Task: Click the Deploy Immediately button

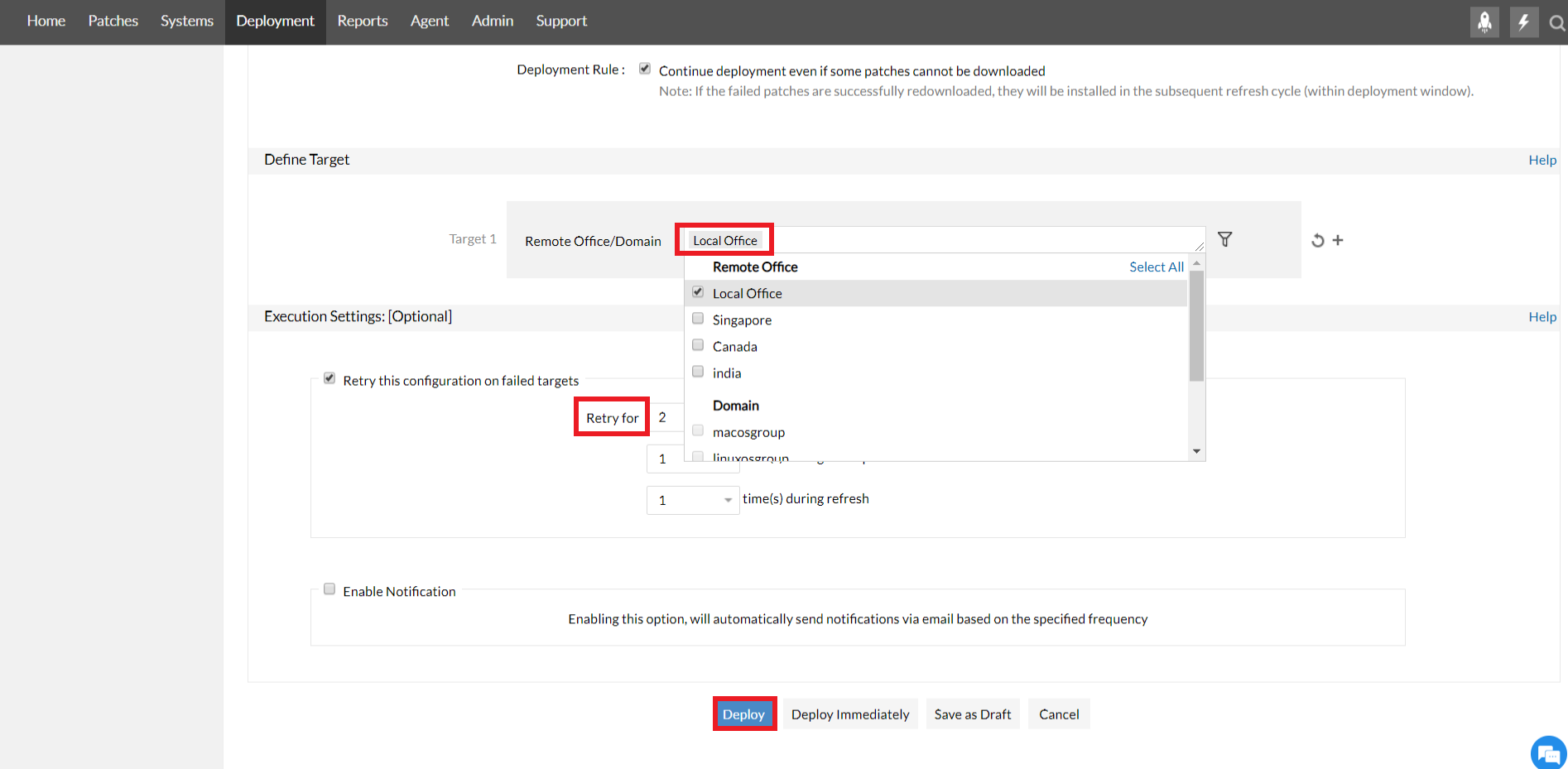Action: click(x=849, y=714)
